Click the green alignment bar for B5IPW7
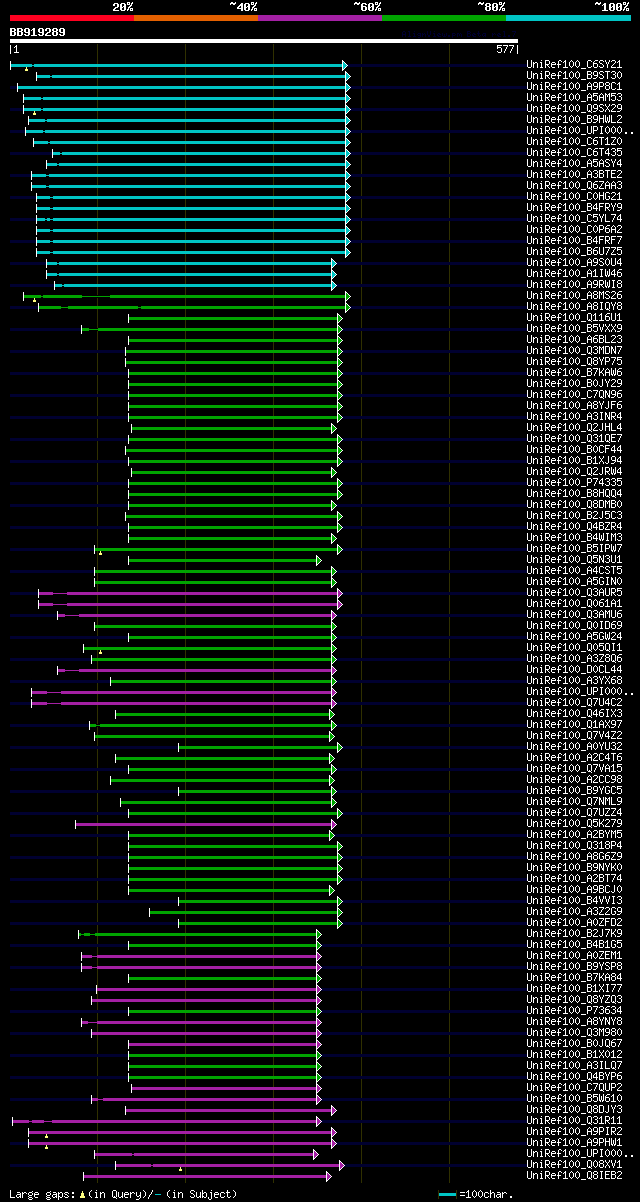This screenshot has width=640, height=1202. [218, 549]
